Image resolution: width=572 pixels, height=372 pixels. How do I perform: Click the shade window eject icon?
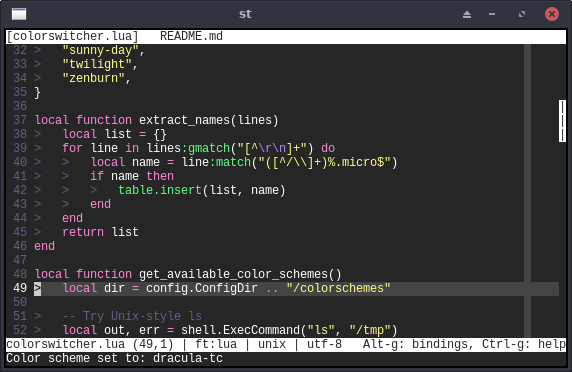pyautogui.click(x=467, y=14)
